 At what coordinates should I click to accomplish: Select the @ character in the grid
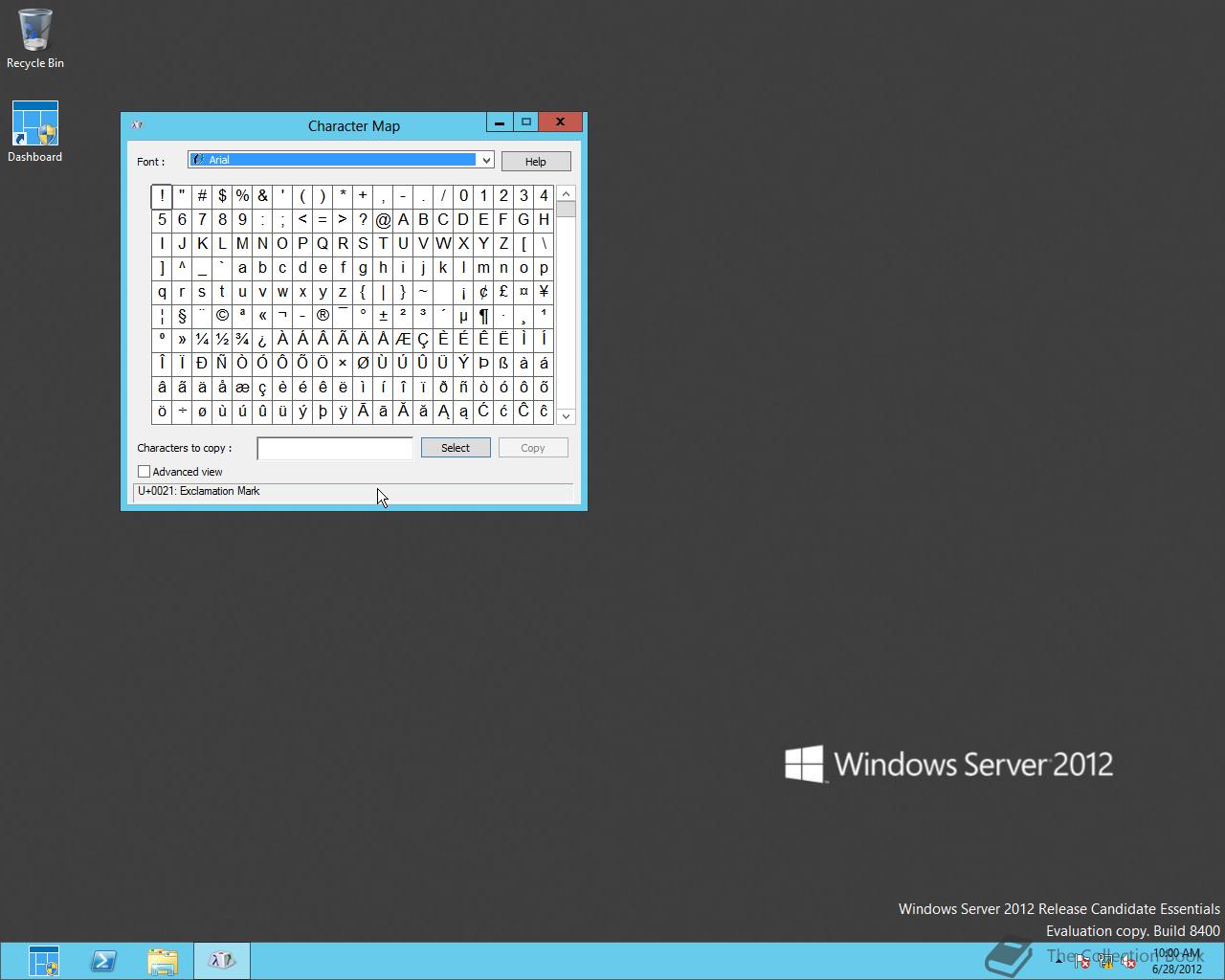(383, 220)
